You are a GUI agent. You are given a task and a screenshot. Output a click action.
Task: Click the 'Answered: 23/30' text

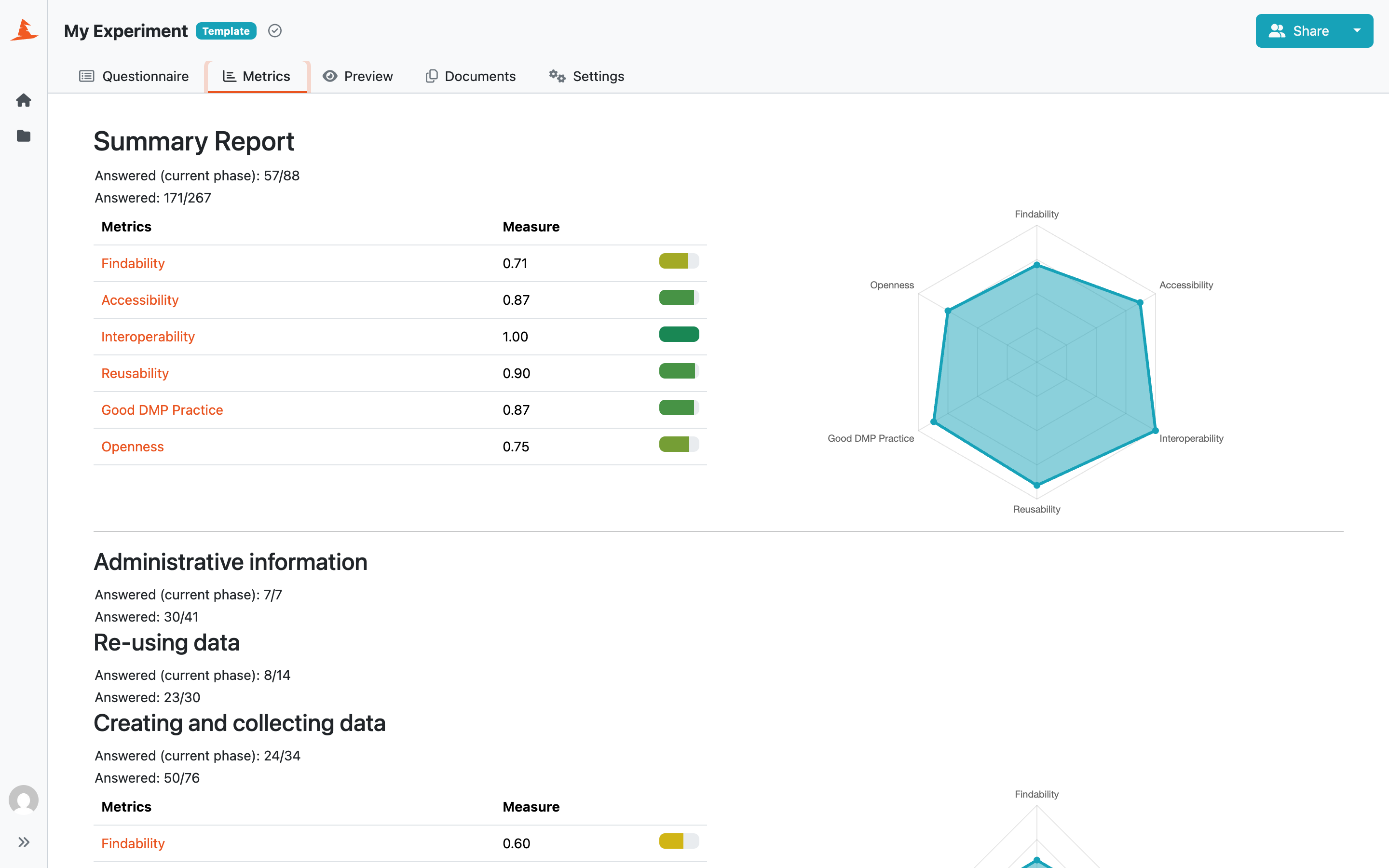pyautogui.click(x=148, y=697)
